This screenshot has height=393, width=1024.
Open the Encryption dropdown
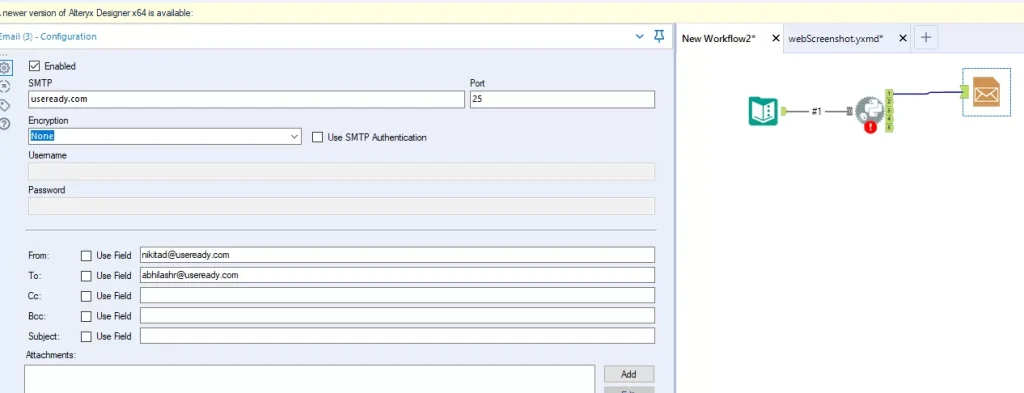[165, 136]
